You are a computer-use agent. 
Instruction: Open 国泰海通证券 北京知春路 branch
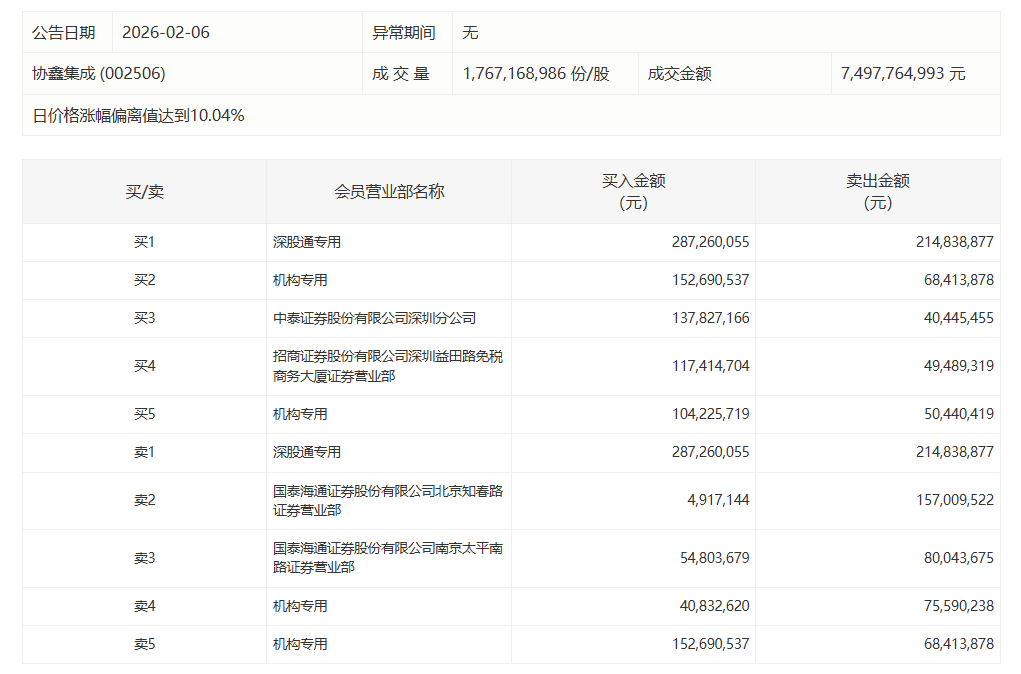[x=387, y=500]
